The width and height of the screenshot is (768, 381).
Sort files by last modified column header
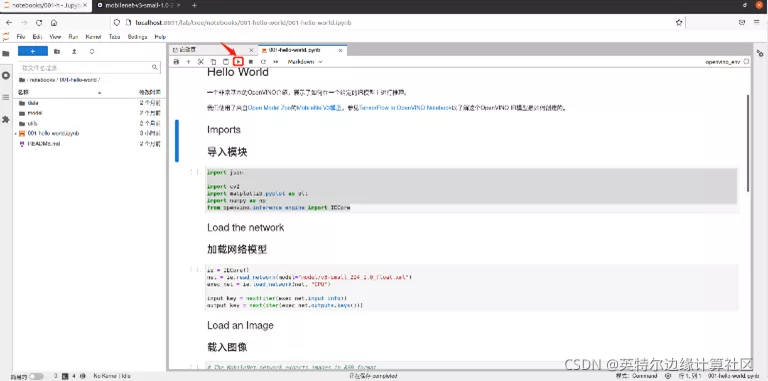[x=150, y=92]
